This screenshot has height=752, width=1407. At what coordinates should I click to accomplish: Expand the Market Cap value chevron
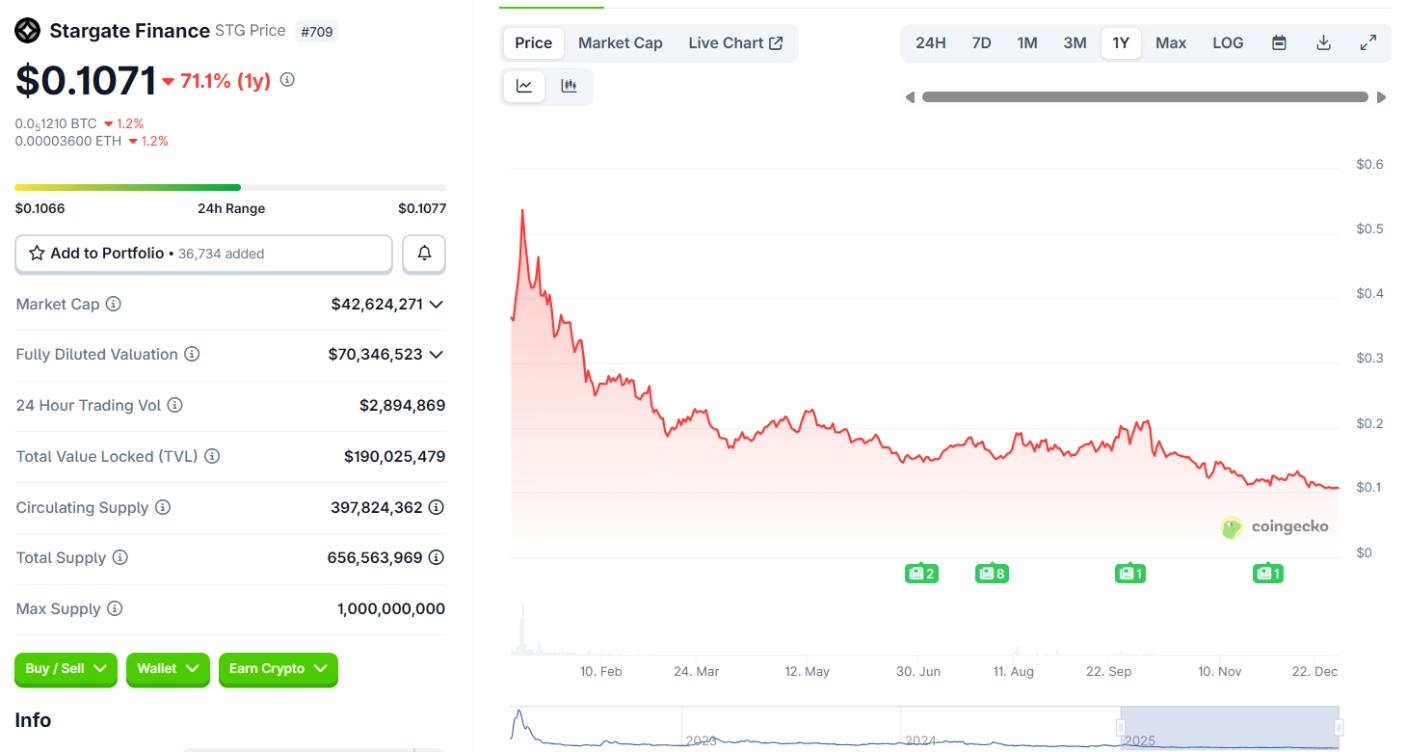[436, 304]
